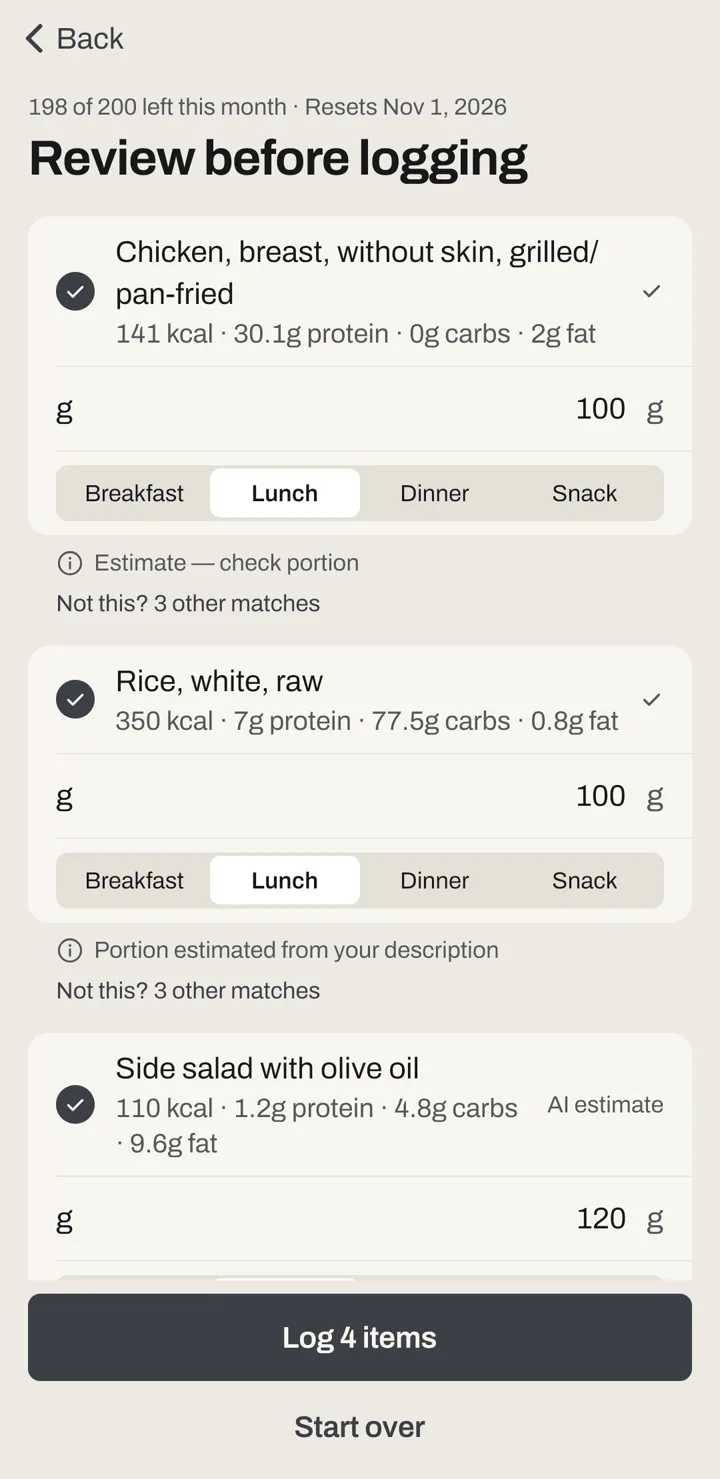Select Breakfast for the chicken item
Image resolution: width=720 pixels, height=1479 pixels.
point(134,493)
